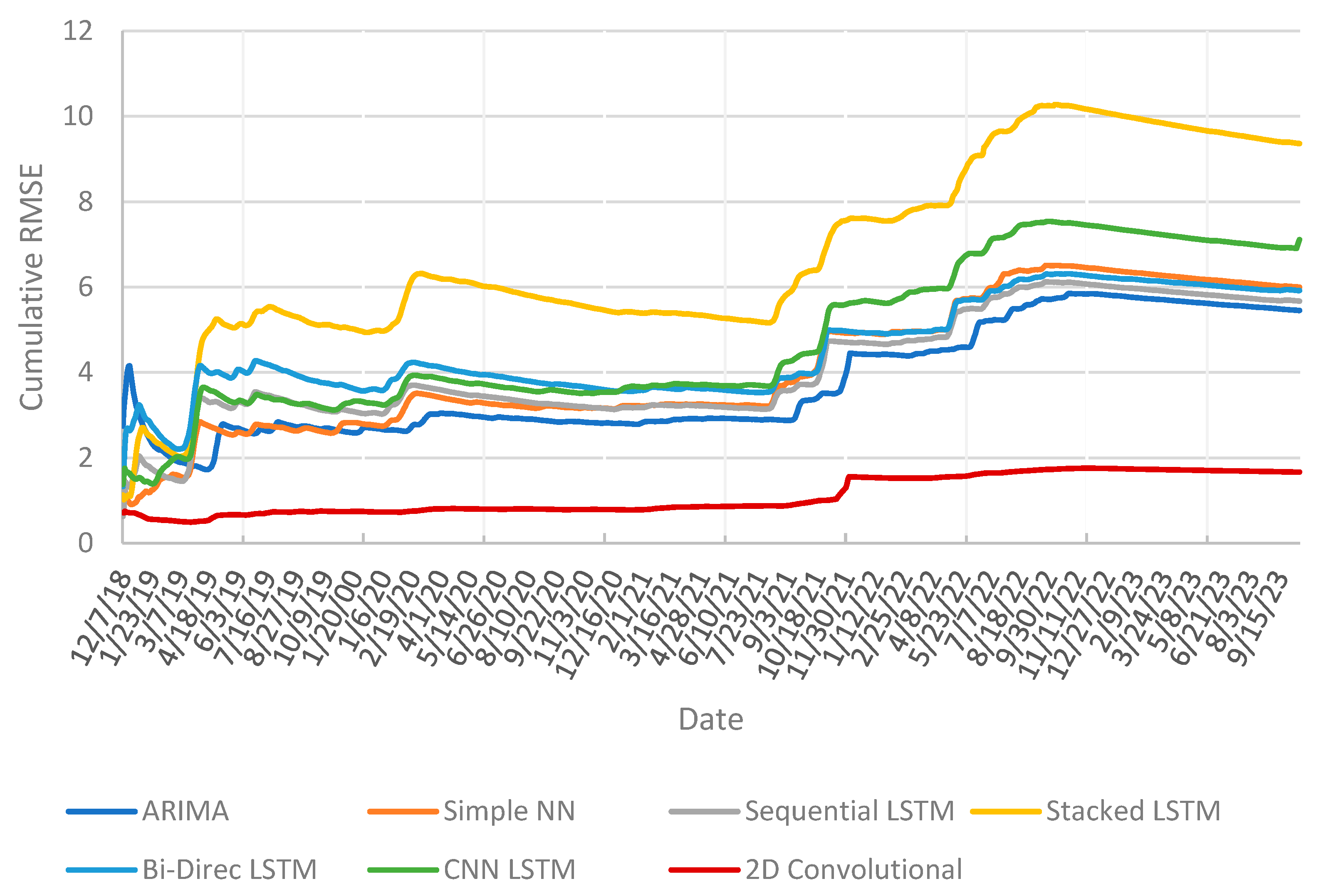Viewport: 1321px width, 896px height.
Task: Click the Cumulative RMSE axis title
Action: coord(32,287)
